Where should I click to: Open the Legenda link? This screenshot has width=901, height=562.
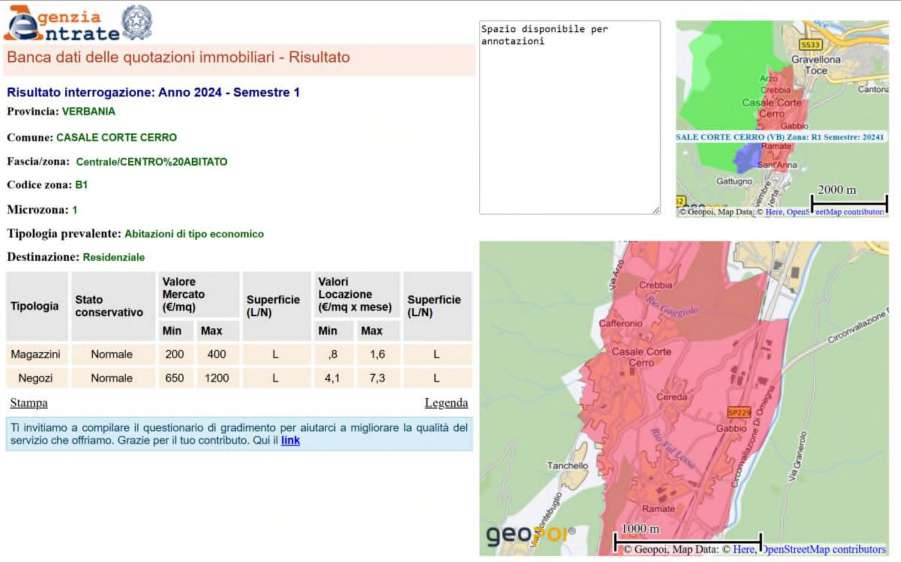click(x=446, y=403)
